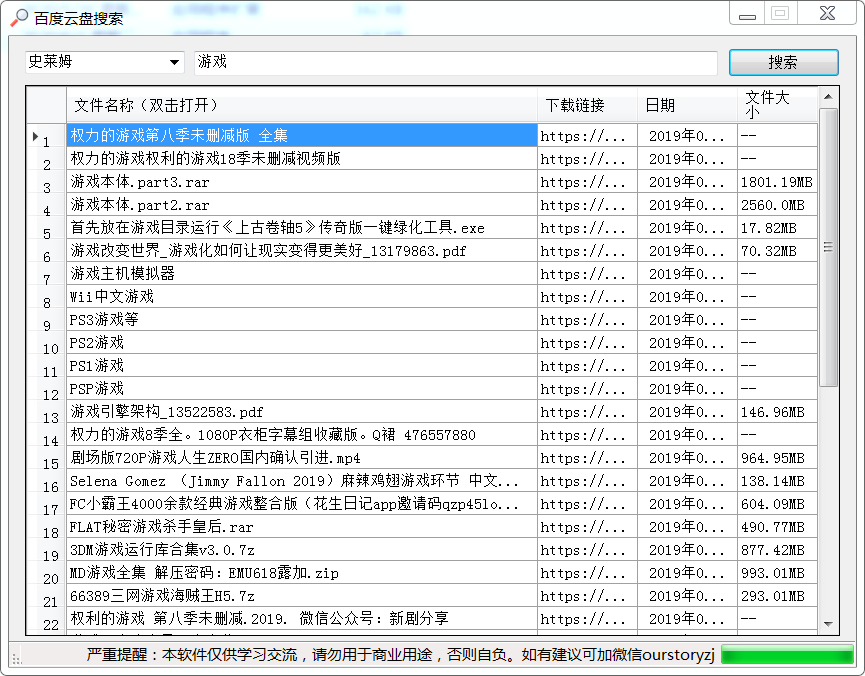Click the vertical scrollbar thumb
Viewport: 865px width, 676px height.
click(828, 247)
